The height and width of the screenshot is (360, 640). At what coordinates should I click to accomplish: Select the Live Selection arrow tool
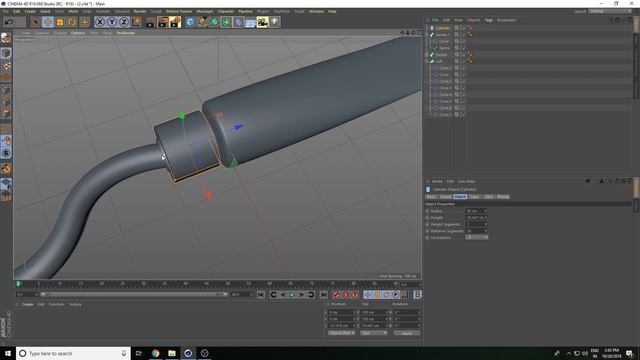[36, 22]
